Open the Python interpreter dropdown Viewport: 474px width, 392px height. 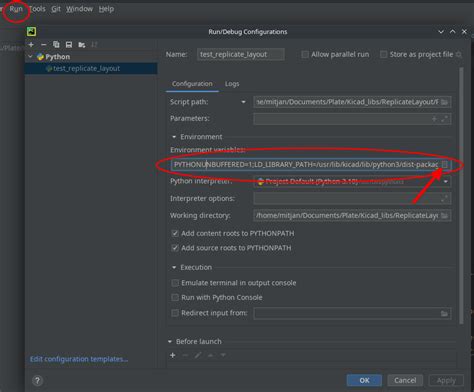coord(446,182)
